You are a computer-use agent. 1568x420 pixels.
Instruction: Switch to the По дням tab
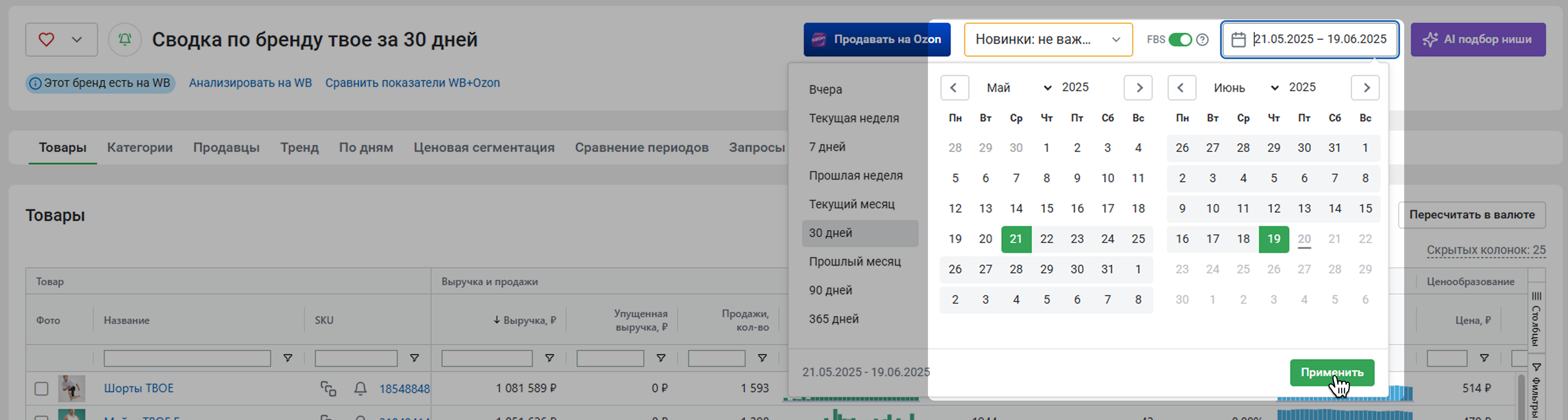click(x=366, y=148)
